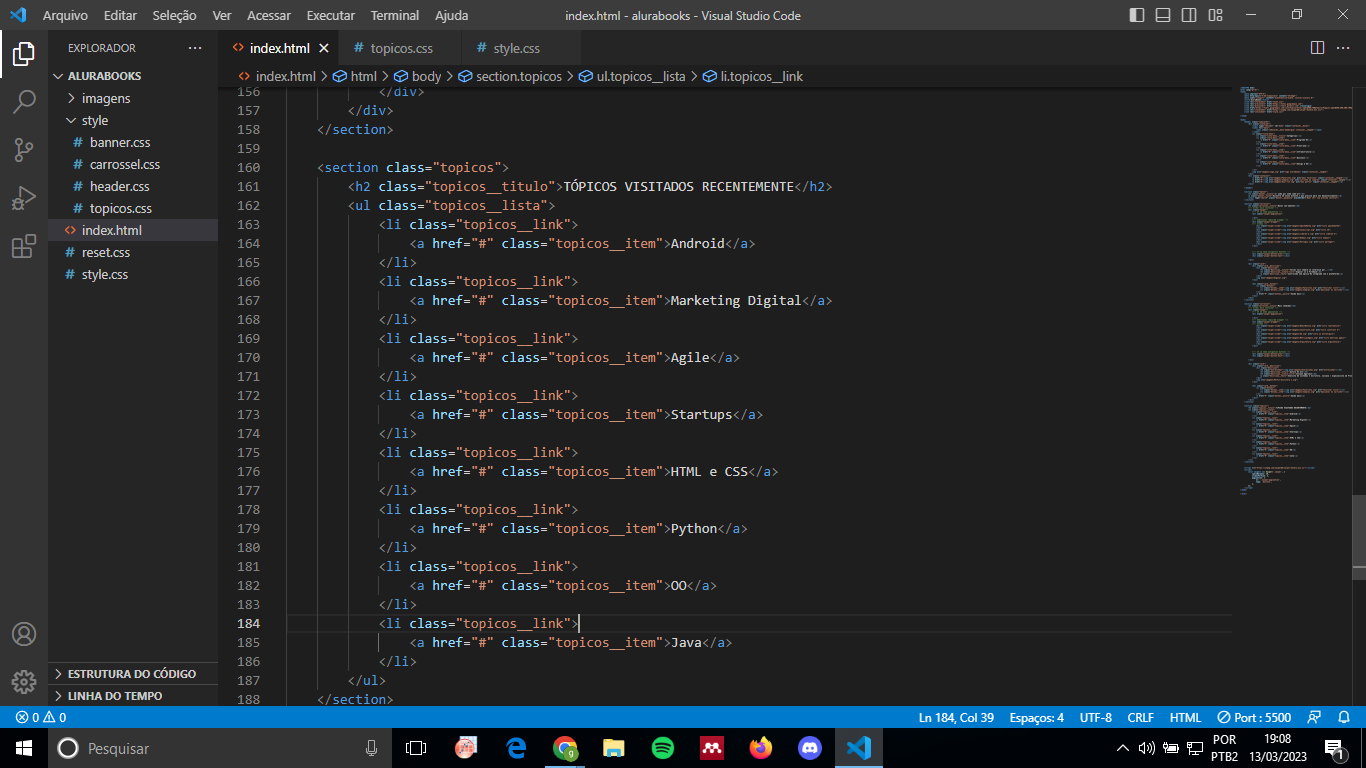
Task: Click the code minimap overview
Action: (x=1295, y=290)
